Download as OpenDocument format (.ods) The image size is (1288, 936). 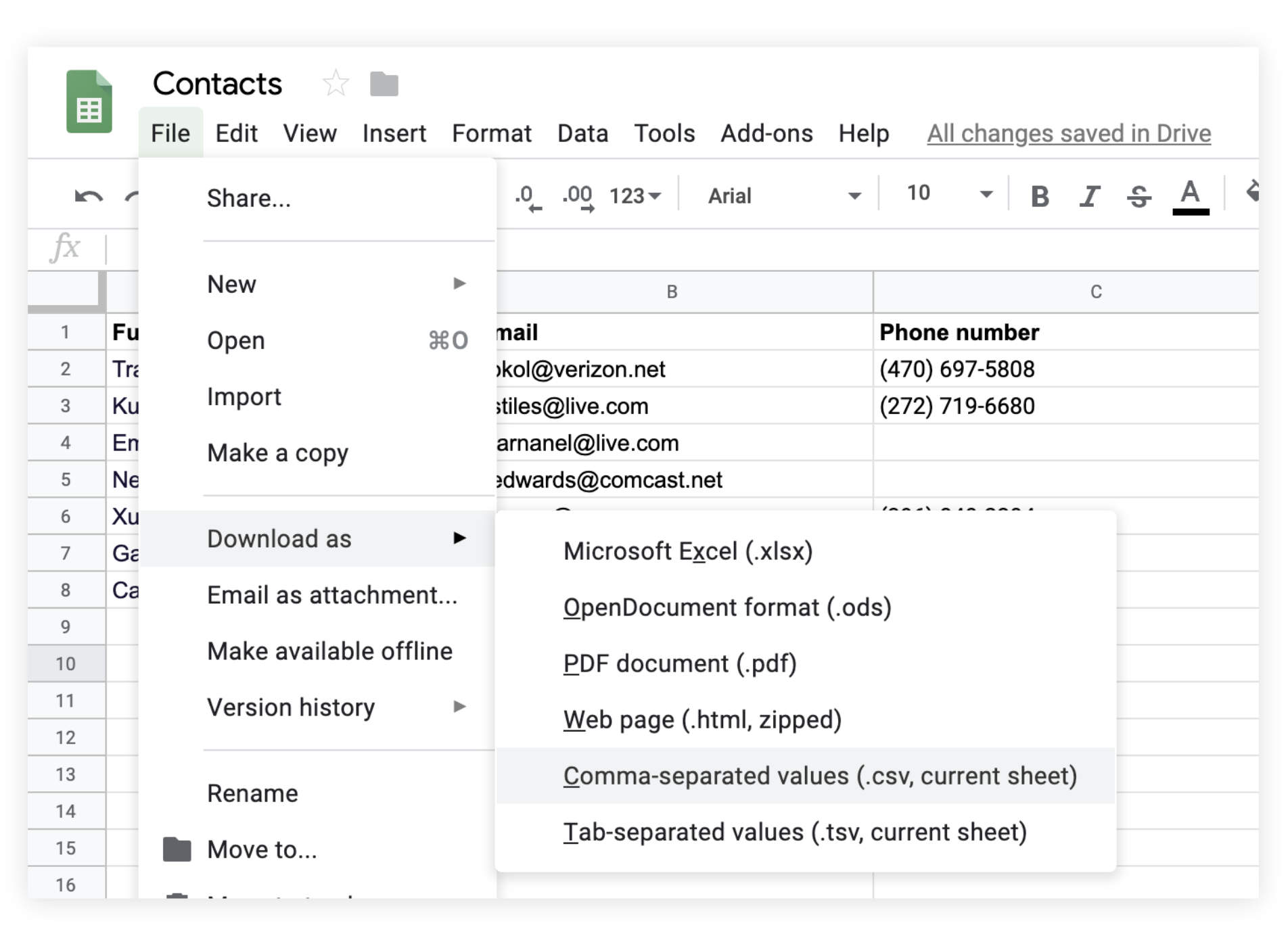point(805,607)
